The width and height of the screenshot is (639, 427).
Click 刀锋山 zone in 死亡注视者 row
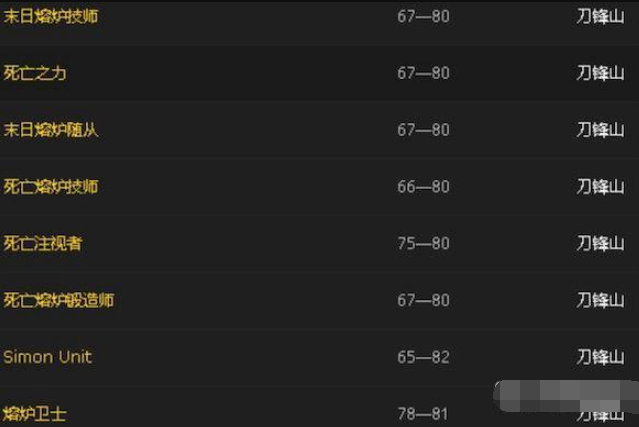600,244
